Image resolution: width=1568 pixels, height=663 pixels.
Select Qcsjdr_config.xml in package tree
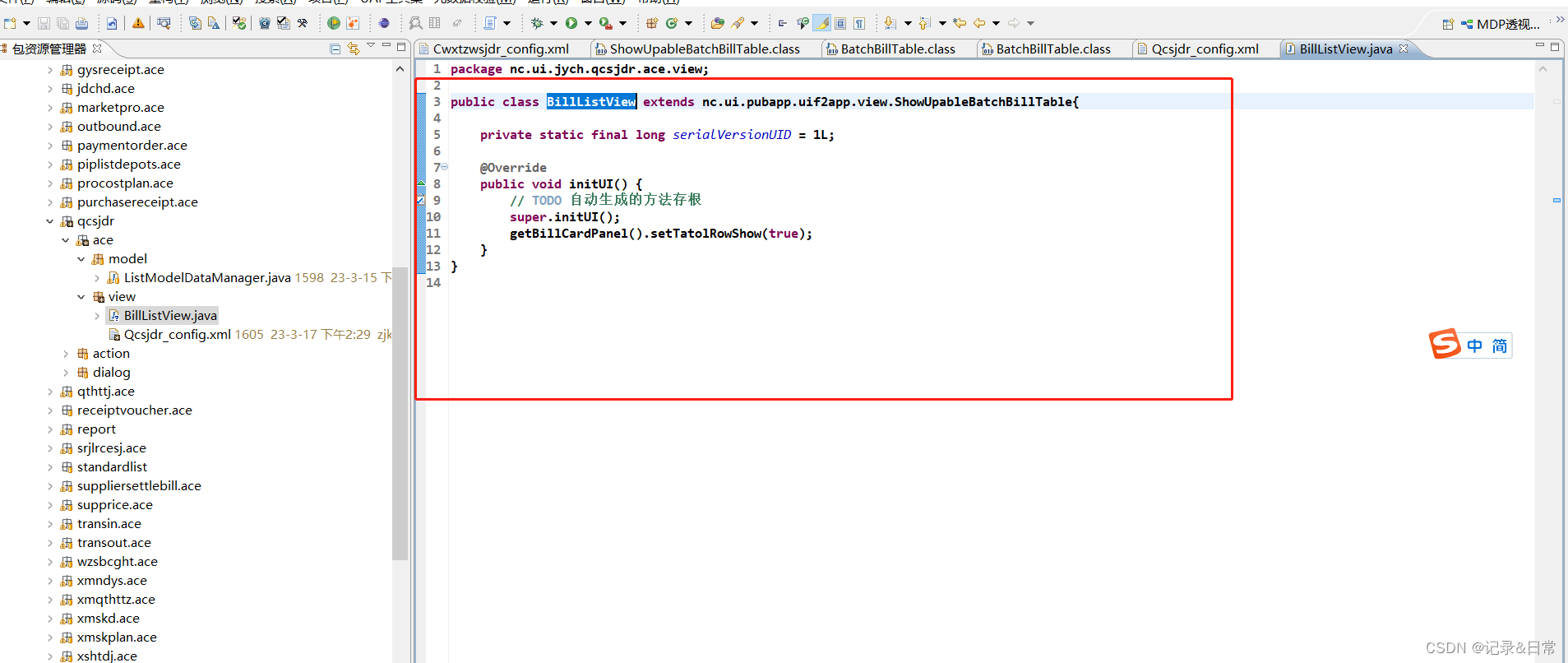[177, 335]
